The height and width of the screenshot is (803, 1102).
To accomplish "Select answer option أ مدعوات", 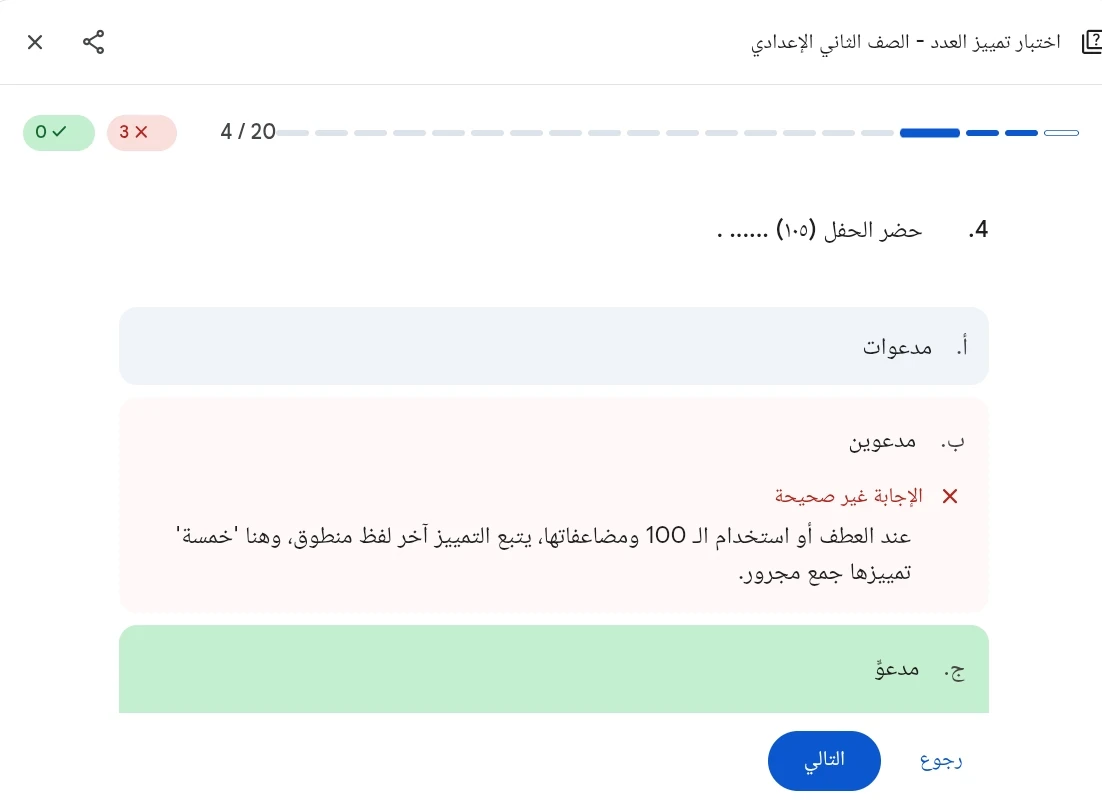I will (553, 345).
